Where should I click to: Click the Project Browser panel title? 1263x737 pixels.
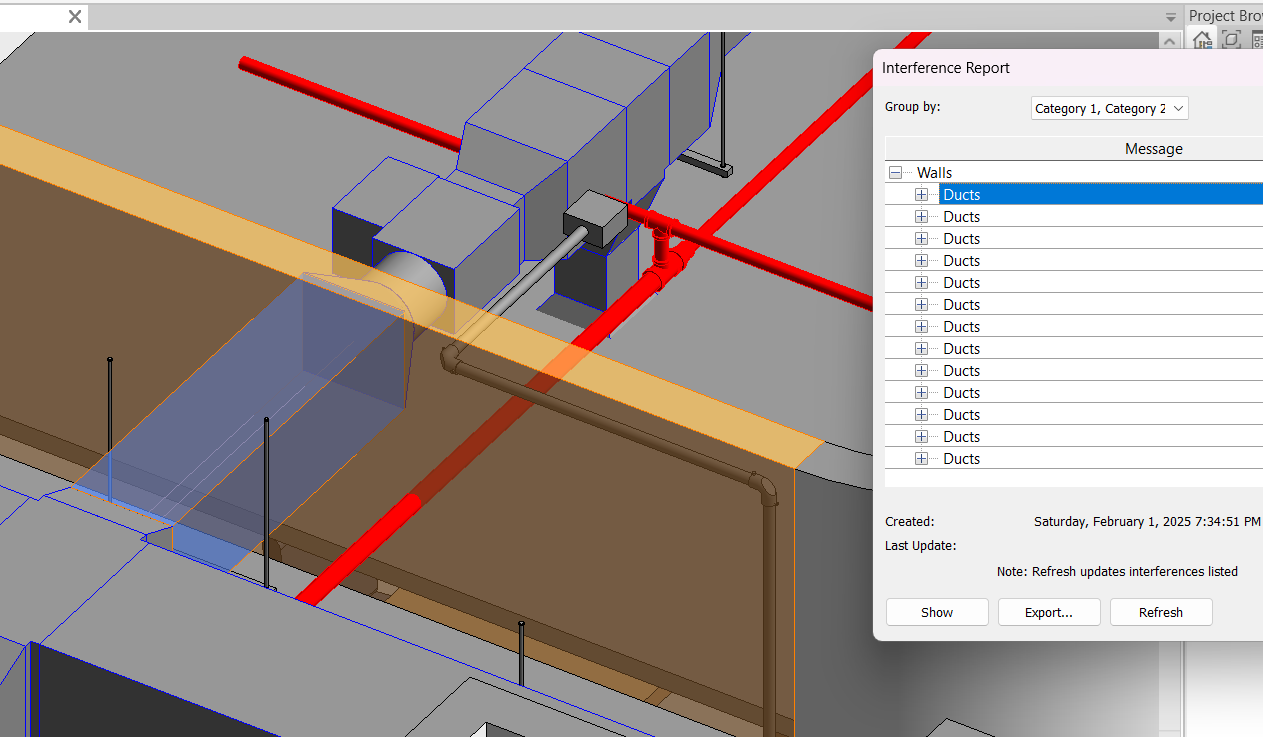(1225, 16)
